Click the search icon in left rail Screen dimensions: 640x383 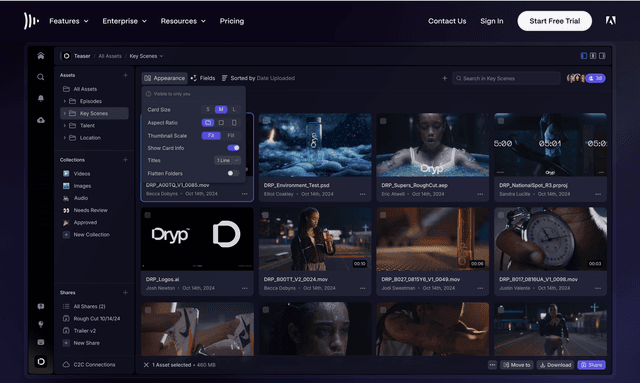pos(40,77)
